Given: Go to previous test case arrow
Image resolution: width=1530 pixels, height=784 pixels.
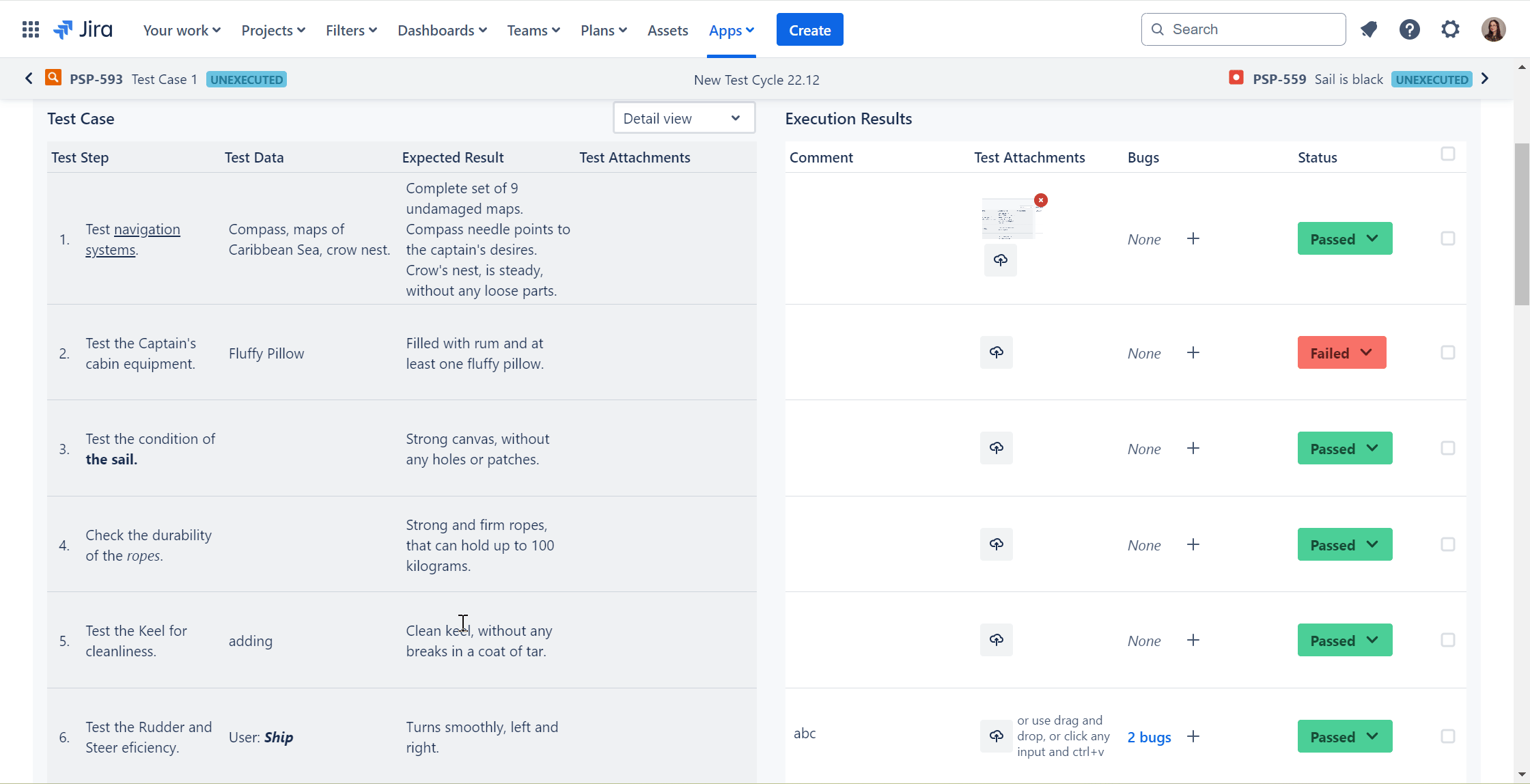Looking at the screenshot, I should [29, 79].
